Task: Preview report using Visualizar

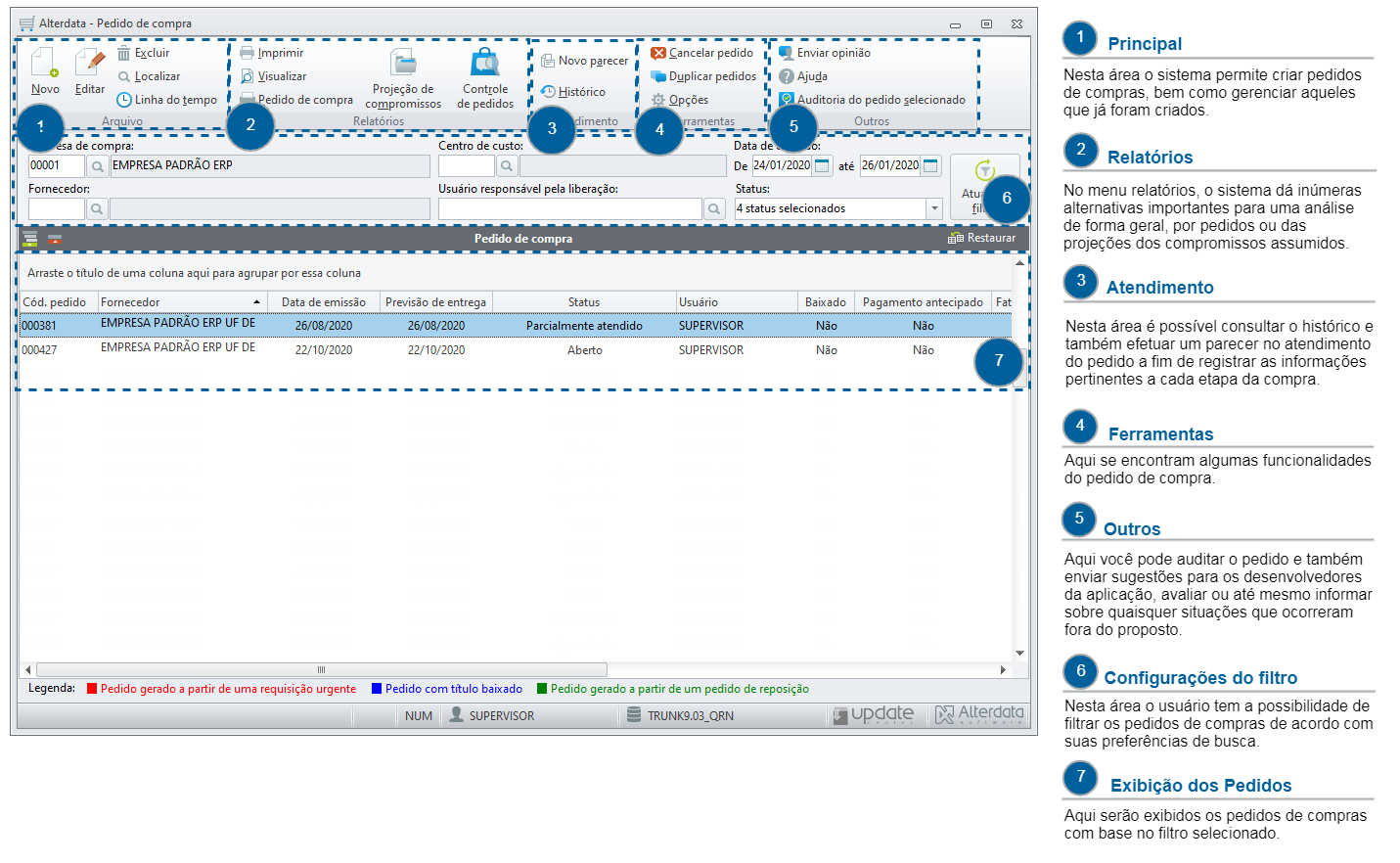Action: (273, 76)
